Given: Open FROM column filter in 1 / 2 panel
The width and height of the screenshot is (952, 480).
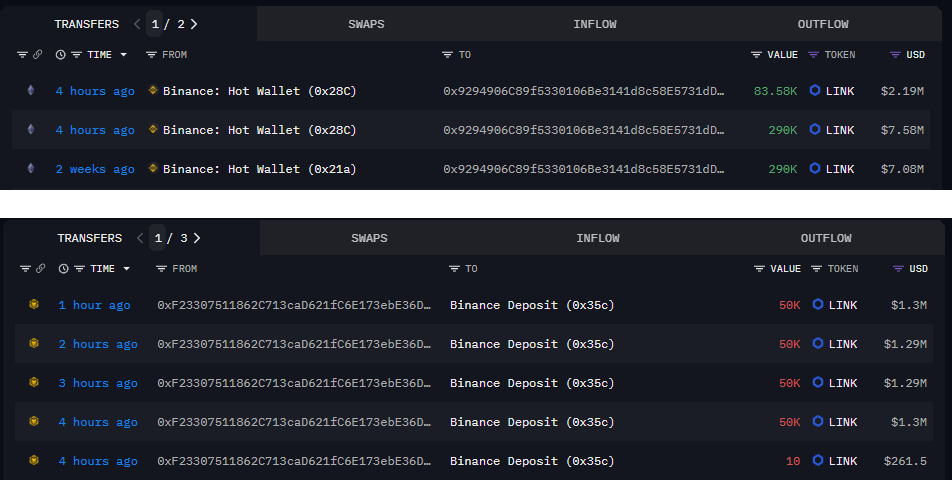Looking at the screenshot, I should 151,55.
